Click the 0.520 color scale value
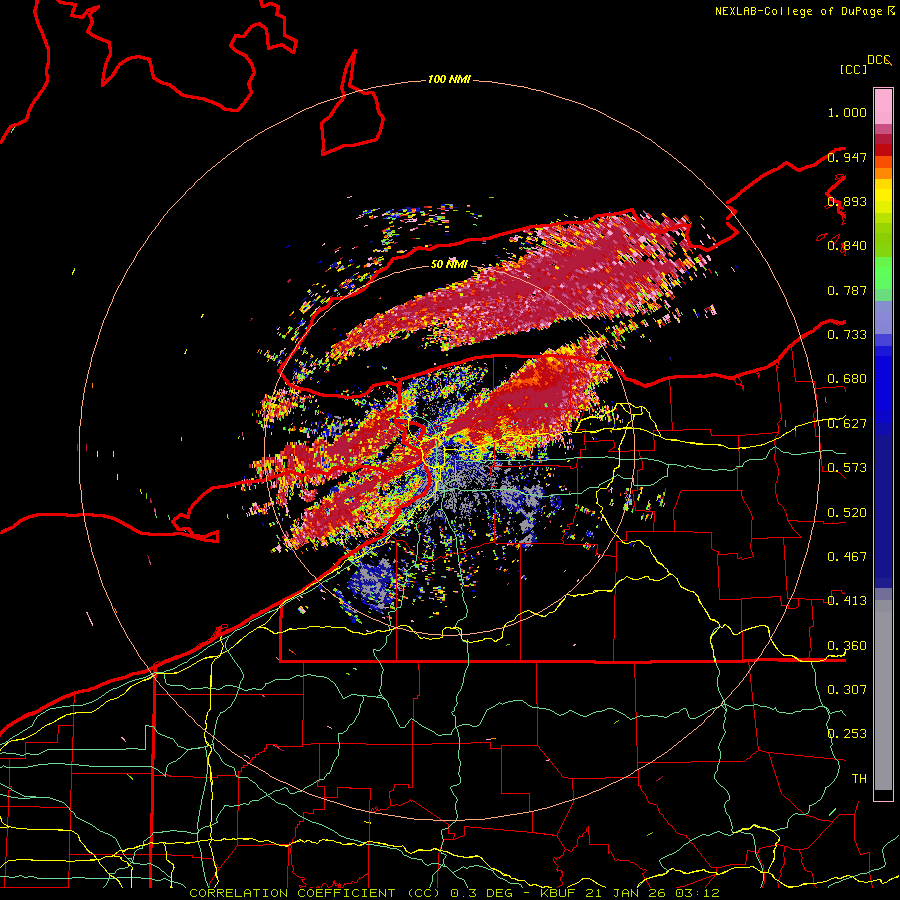900x900 pixels. [847, 512]
